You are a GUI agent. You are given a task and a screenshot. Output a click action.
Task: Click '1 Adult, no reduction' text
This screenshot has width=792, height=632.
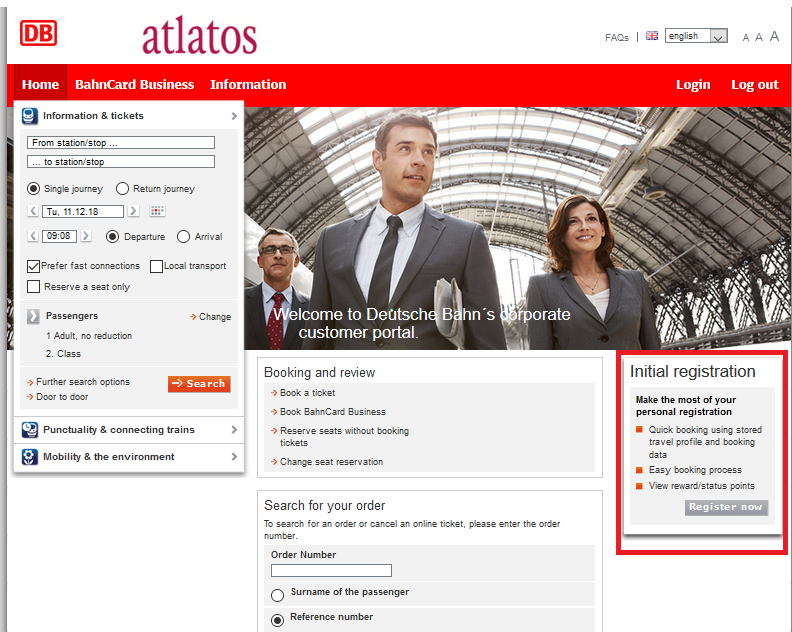click(89, 336)
